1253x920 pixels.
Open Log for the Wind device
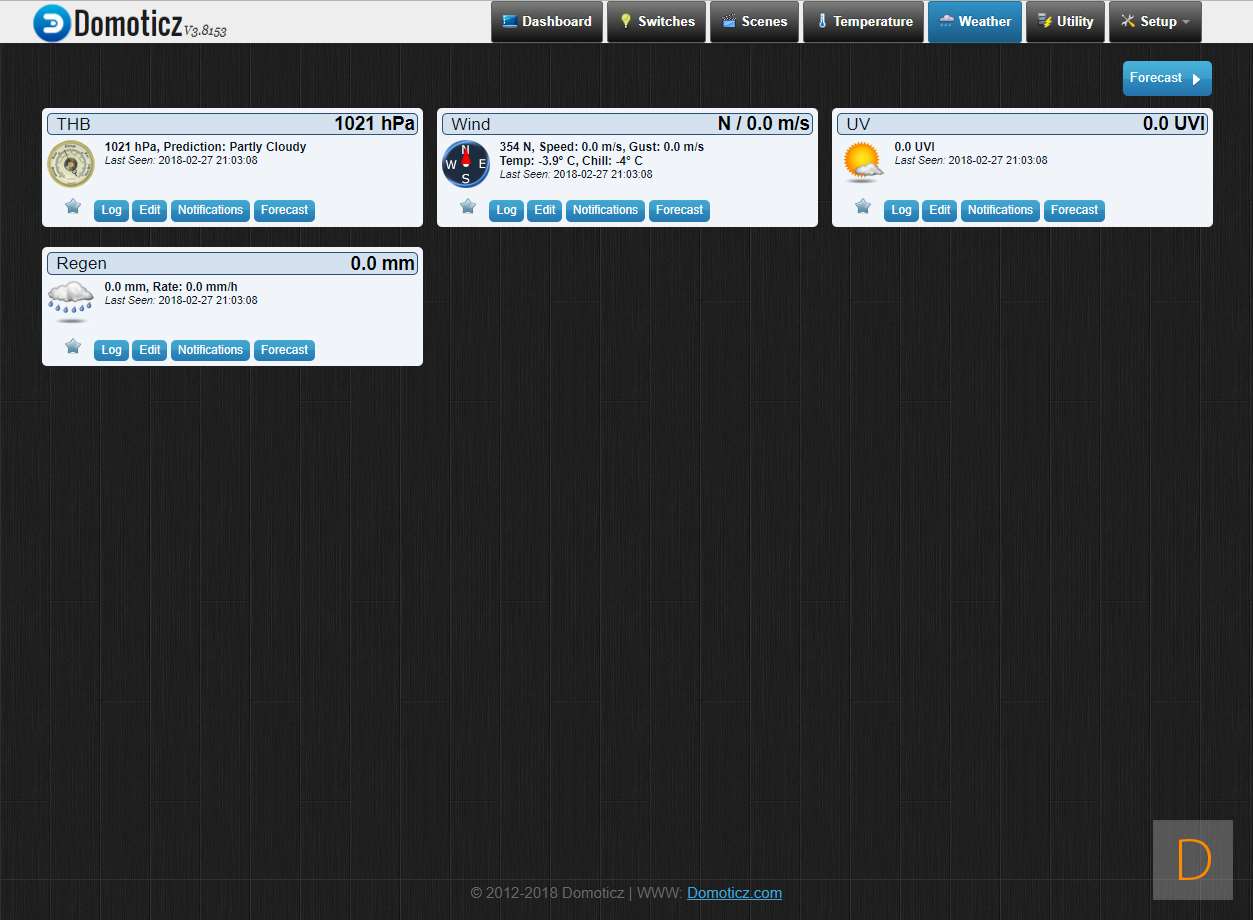click(507, 211)
